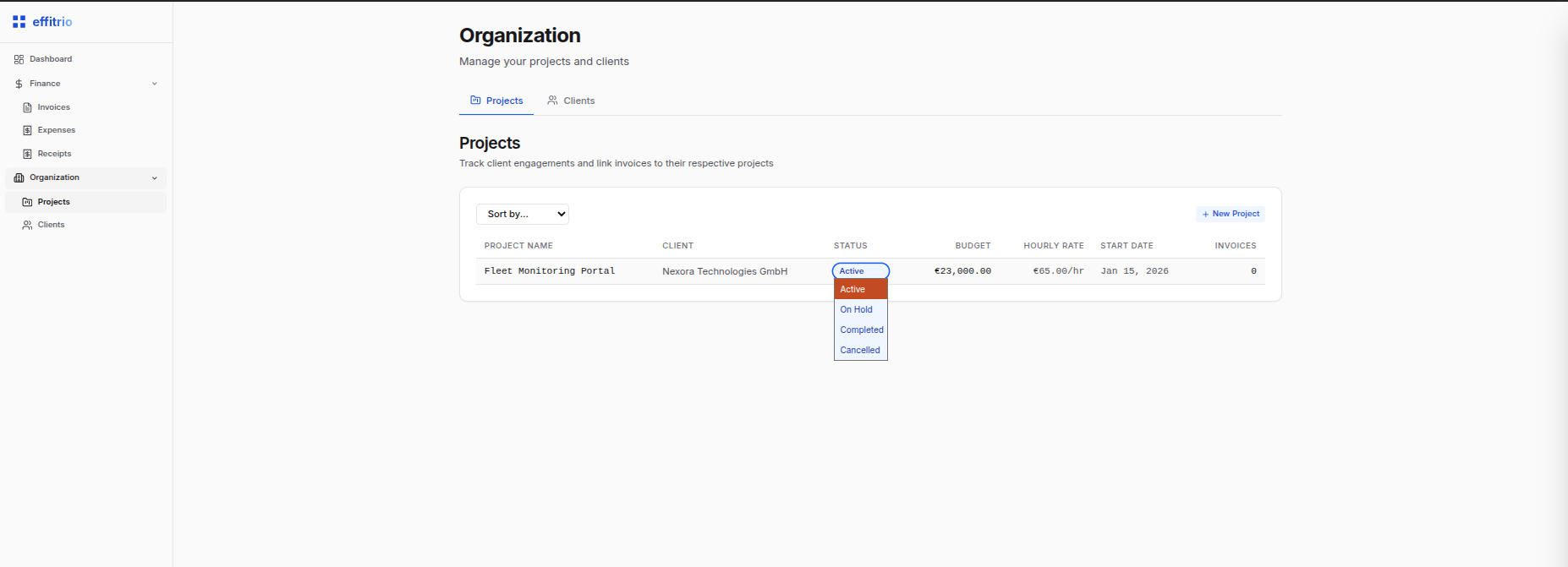The height and width of the screenshot is (567, 1568).
Task: Switch to the Clients tab
Action: click(571, 101)
